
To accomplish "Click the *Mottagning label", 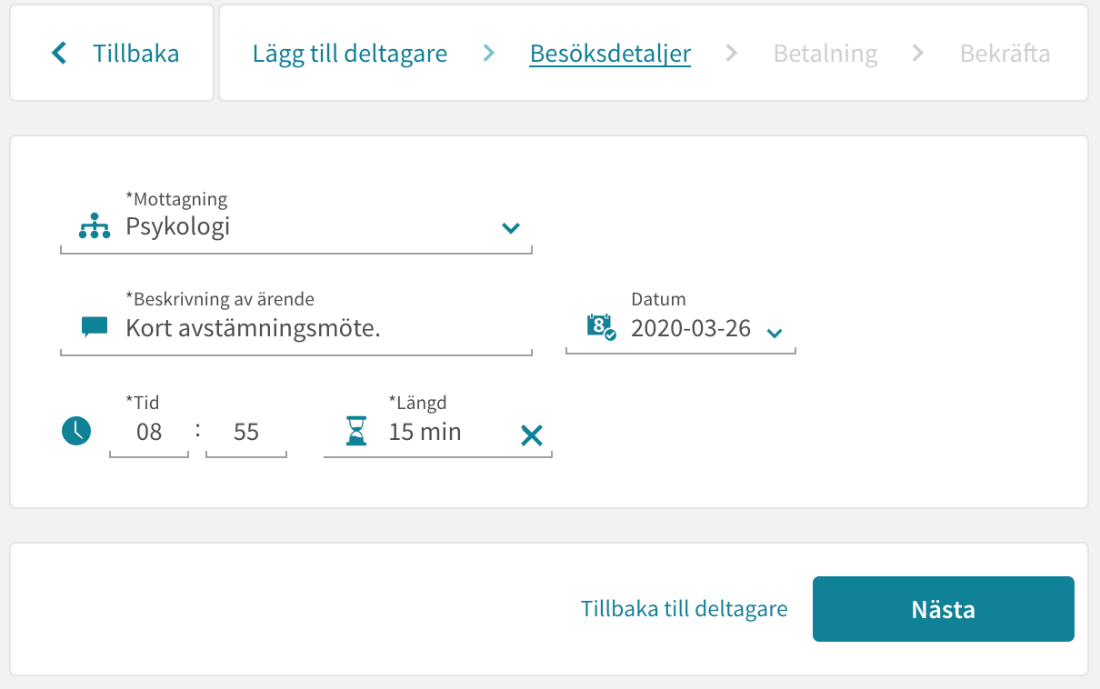I will click(176, 199).
